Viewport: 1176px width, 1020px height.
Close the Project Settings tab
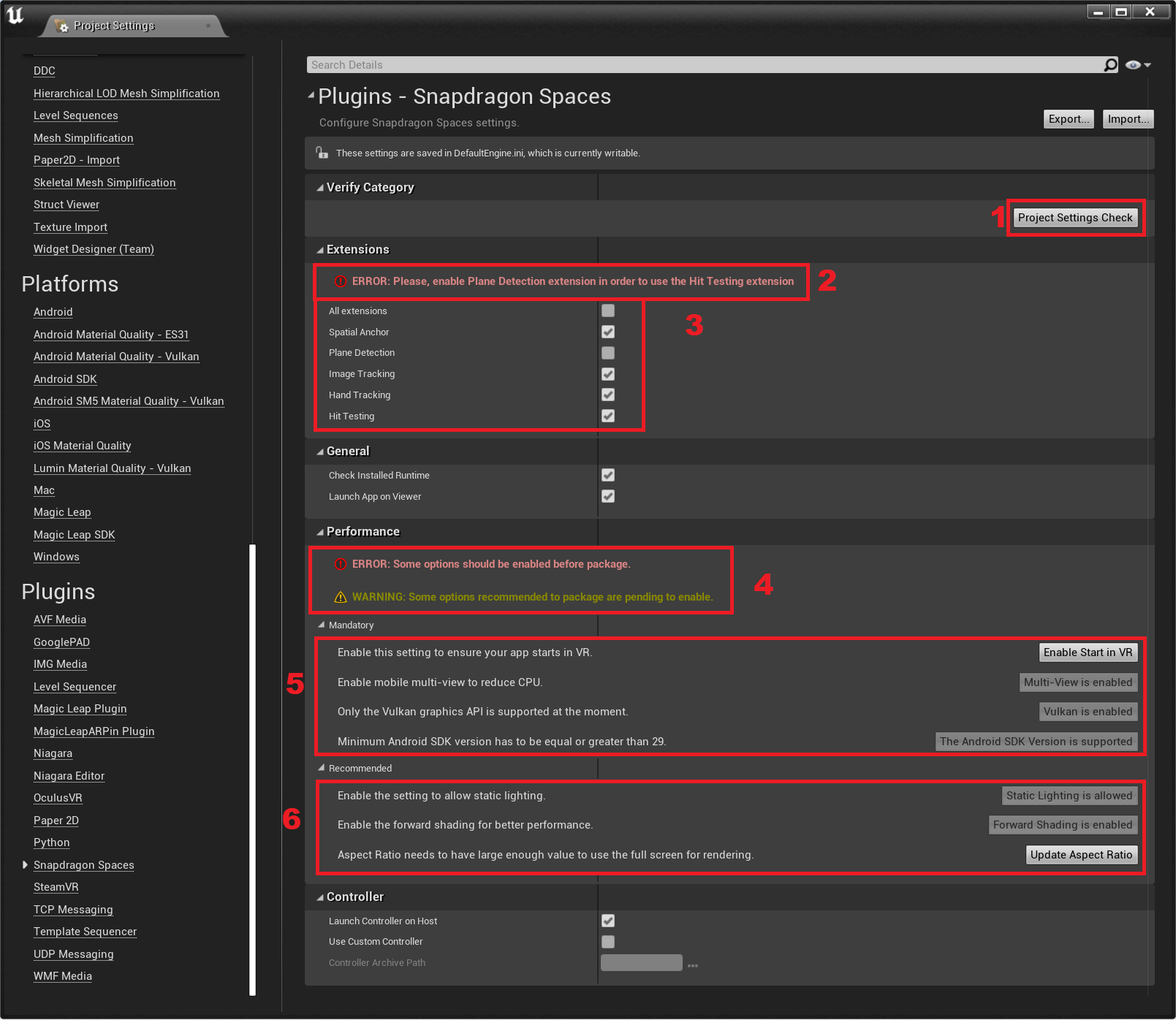(x=208, y=26)
